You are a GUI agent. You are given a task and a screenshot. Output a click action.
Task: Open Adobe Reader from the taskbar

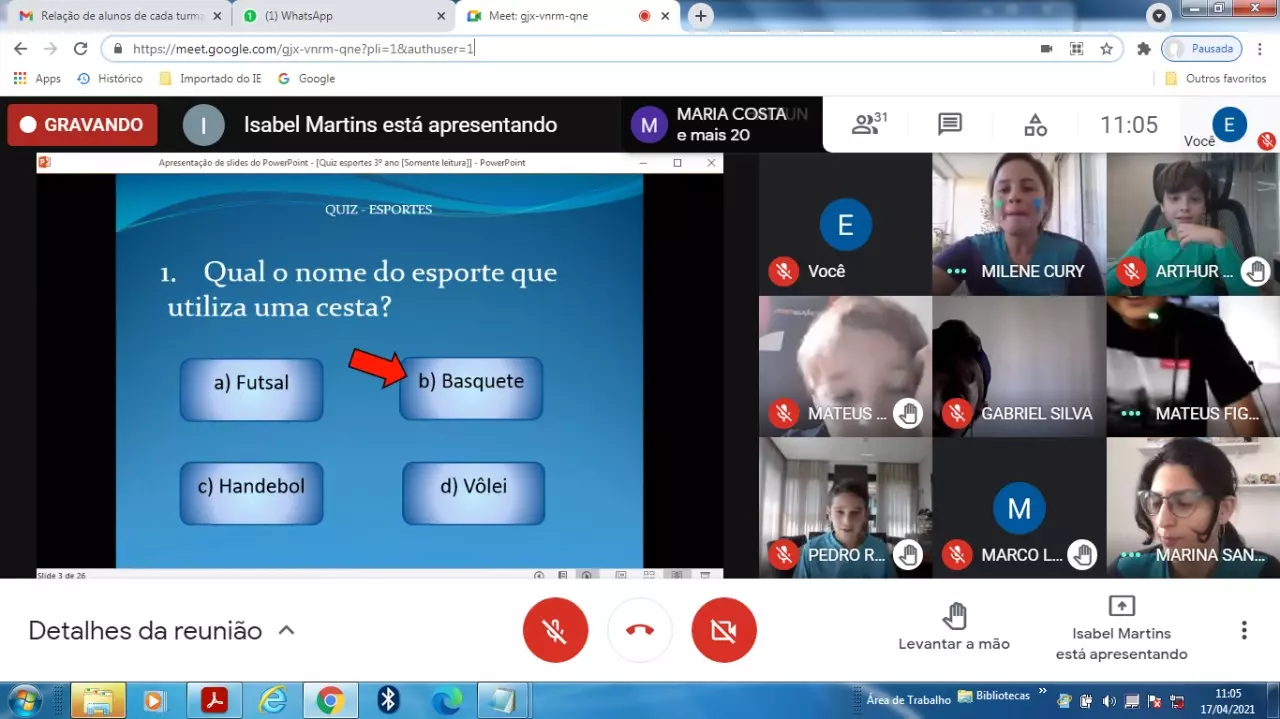[215, 701]
